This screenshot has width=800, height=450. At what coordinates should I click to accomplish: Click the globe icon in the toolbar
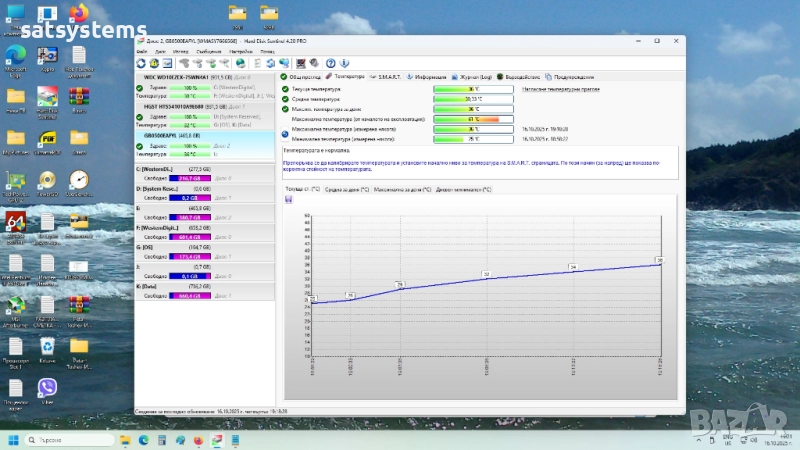click(241, 63)
